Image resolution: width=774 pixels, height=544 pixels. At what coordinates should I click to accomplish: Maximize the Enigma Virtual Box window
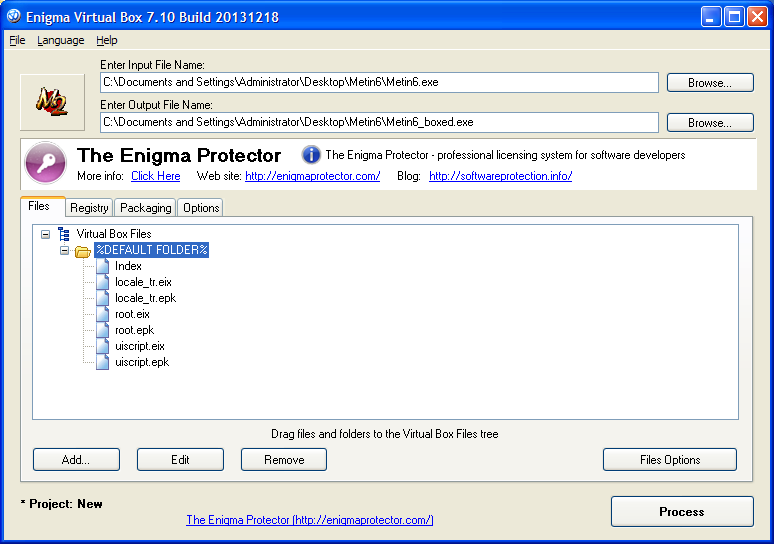pyautogui.click(x=734, y=17)
